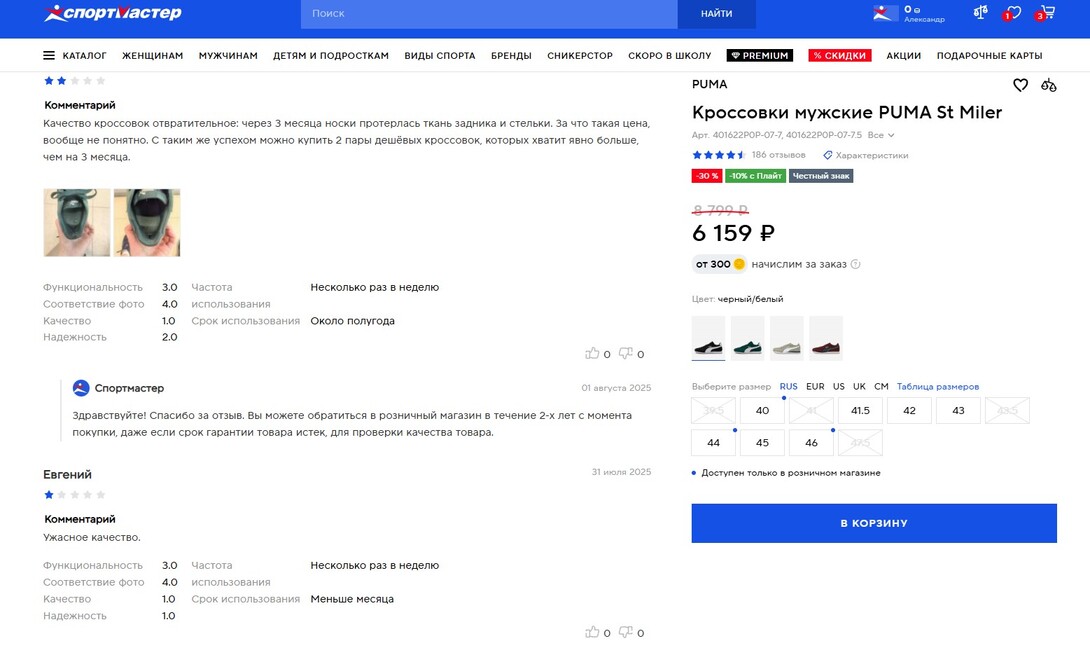Open the second review photo thumbnail
1090x648 pixels.
(147, 222)
